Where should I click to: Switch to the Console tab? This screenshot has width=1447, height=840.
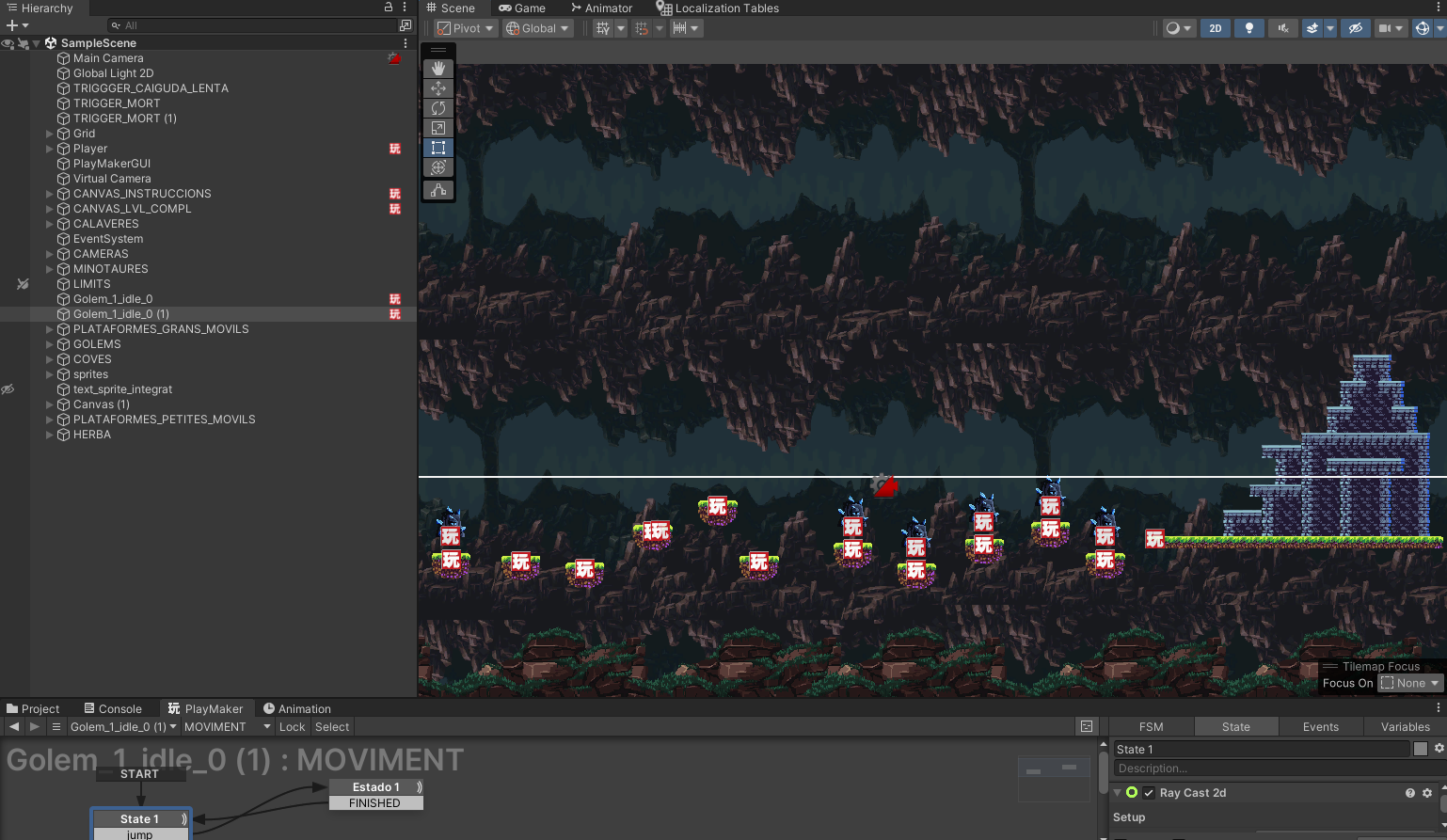(x=113, y=708)
